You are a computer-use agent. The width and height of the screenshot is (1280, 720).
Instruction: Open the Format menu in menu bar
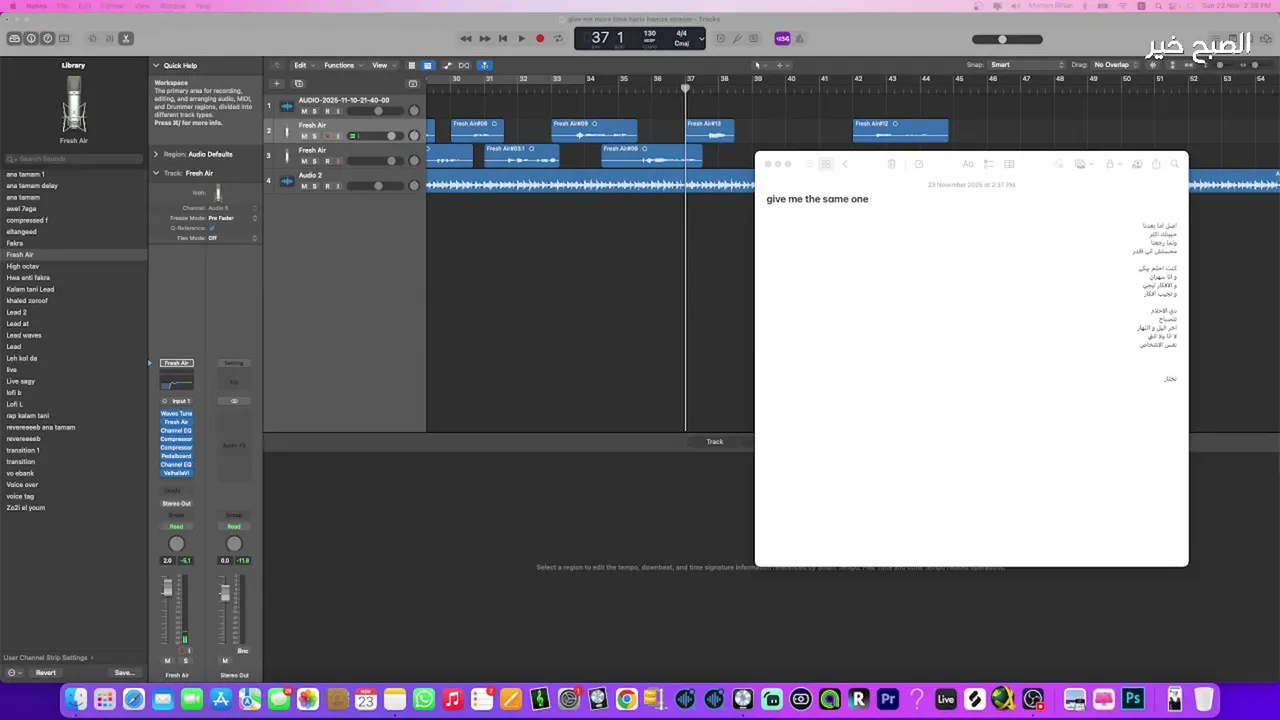(x=112, y=6)
